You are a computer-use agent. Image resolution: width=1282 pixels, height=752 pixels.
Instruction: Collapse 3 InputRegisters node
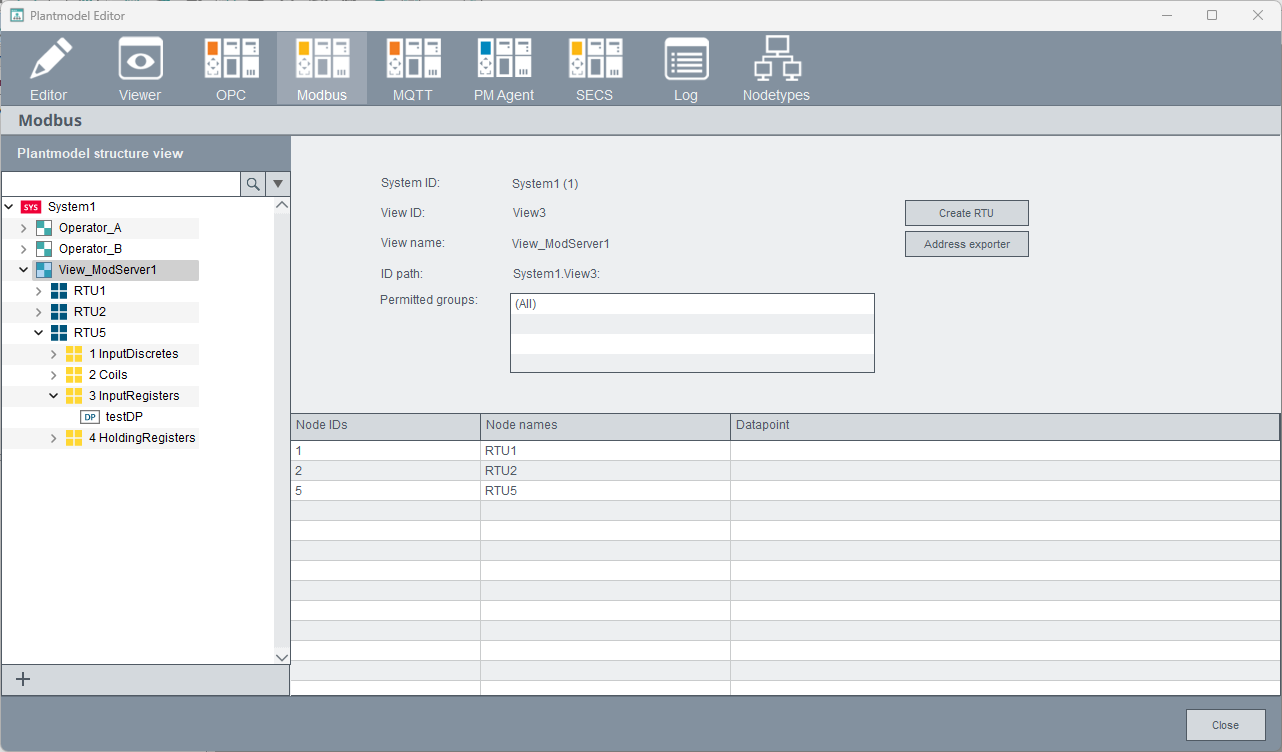pyautogui.click(x=54, y=396)
